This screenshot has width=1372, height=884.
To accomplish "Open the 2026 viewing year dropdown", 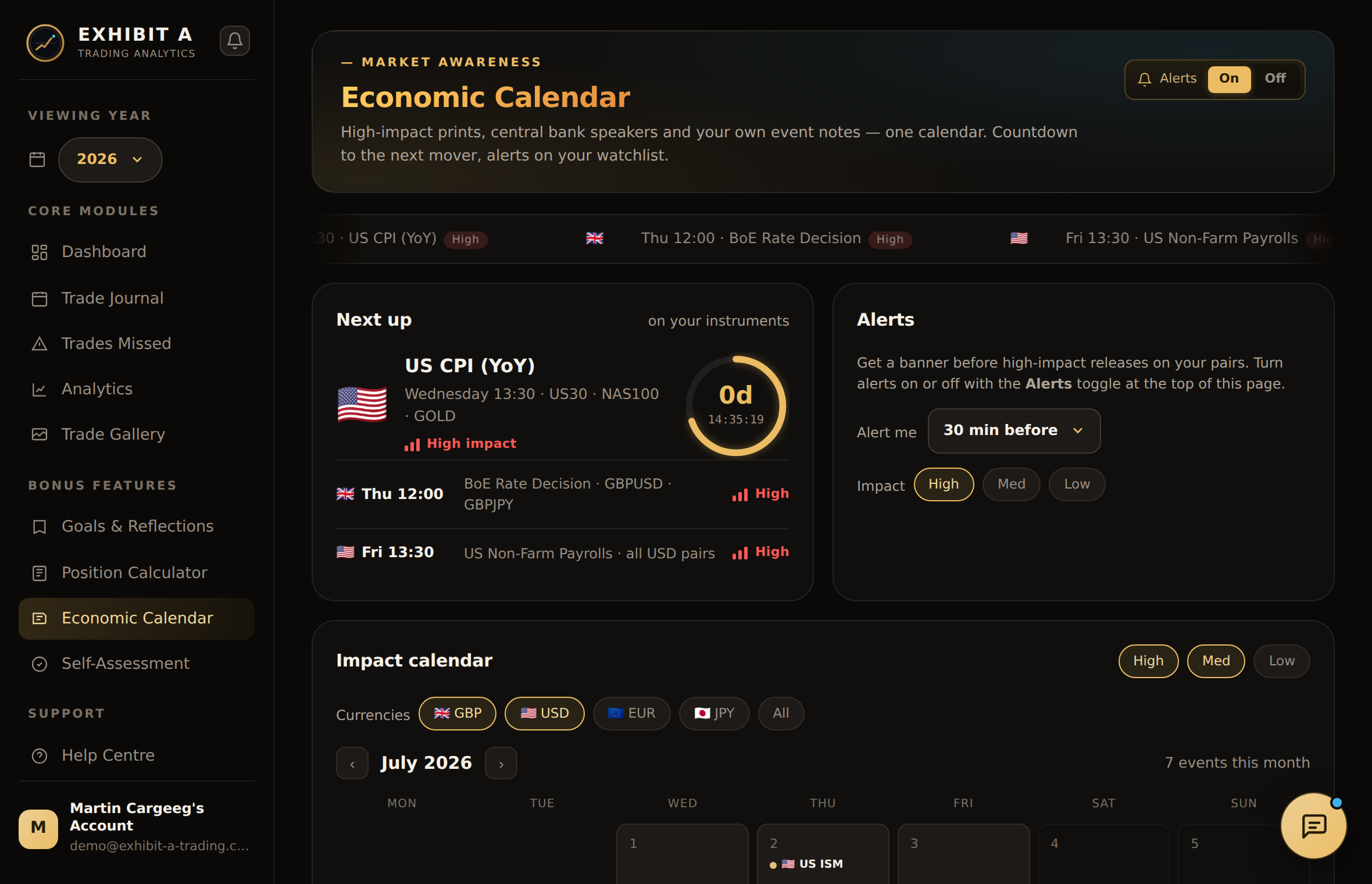I will 110,159.
